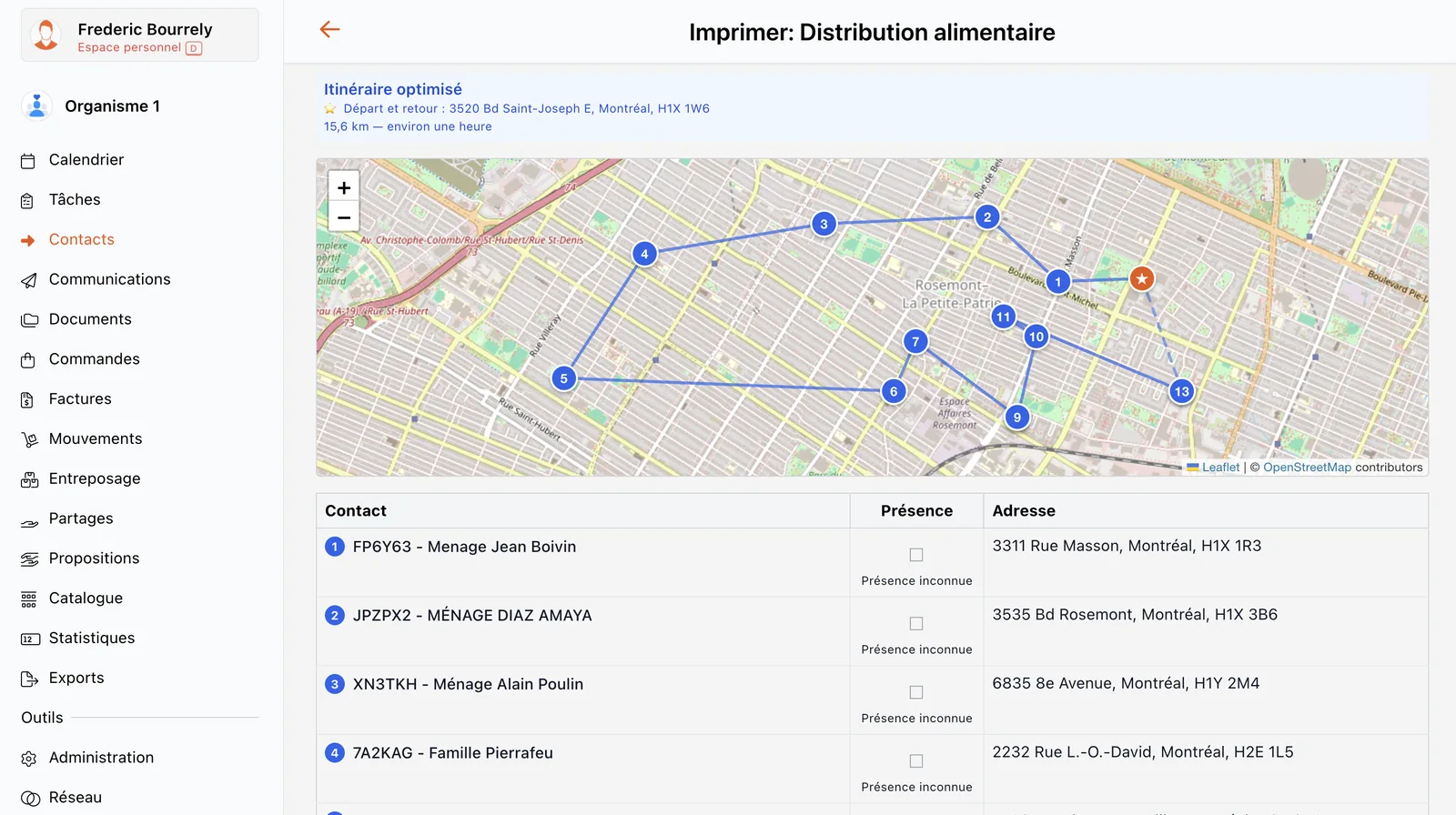
Task: Click the number 4 badge beside 7A2KAG
Action: click(335, 753)
